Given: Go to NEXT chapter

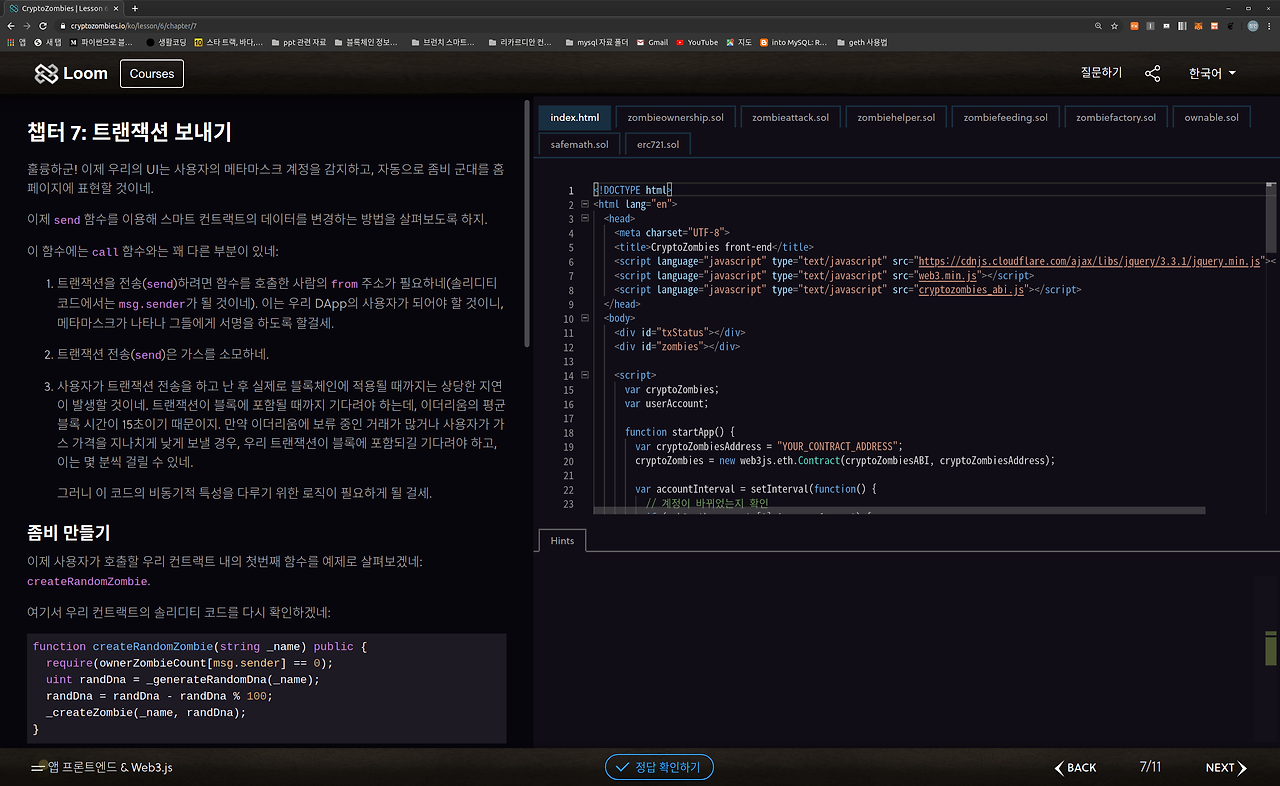Looking at the screenshot, I should coord(1226,768).
